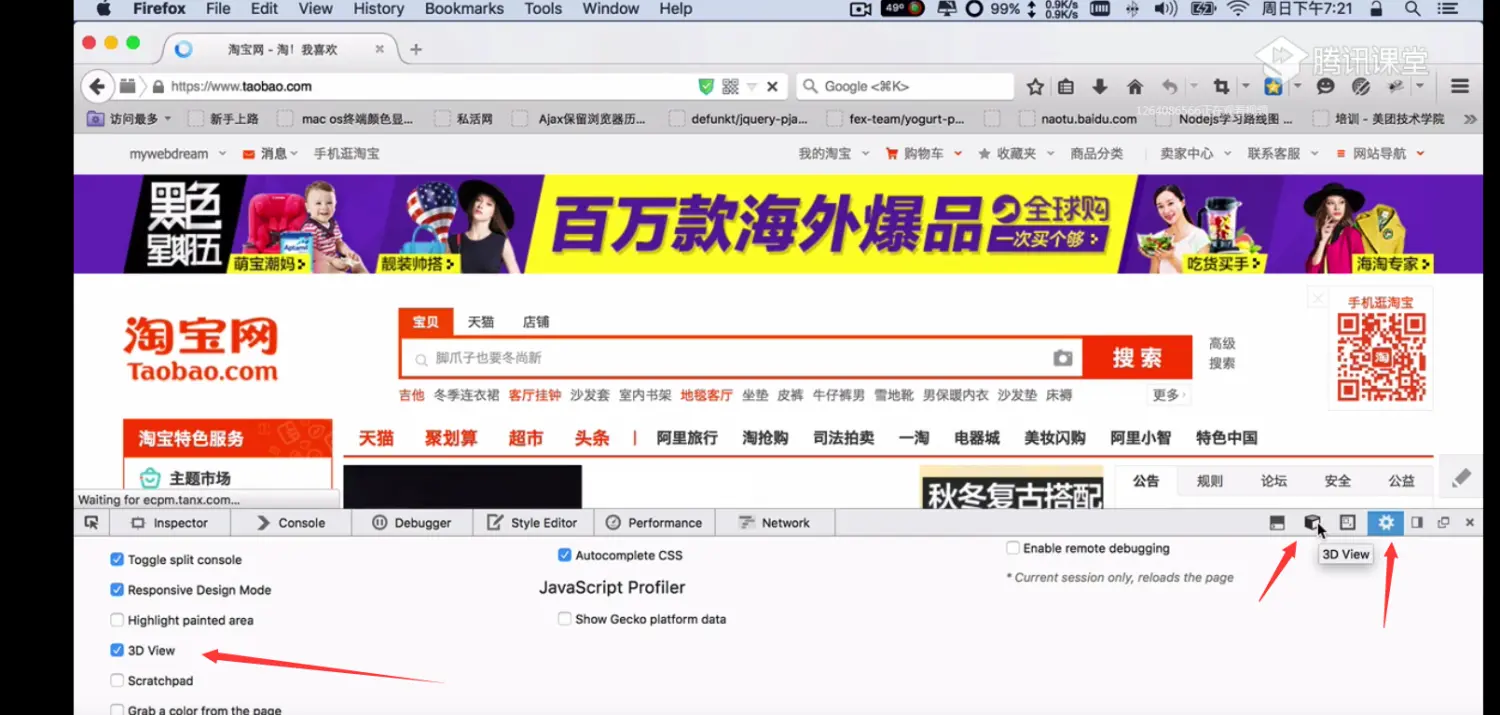Switch to the Network devtools tab

[x=774, y=523]
